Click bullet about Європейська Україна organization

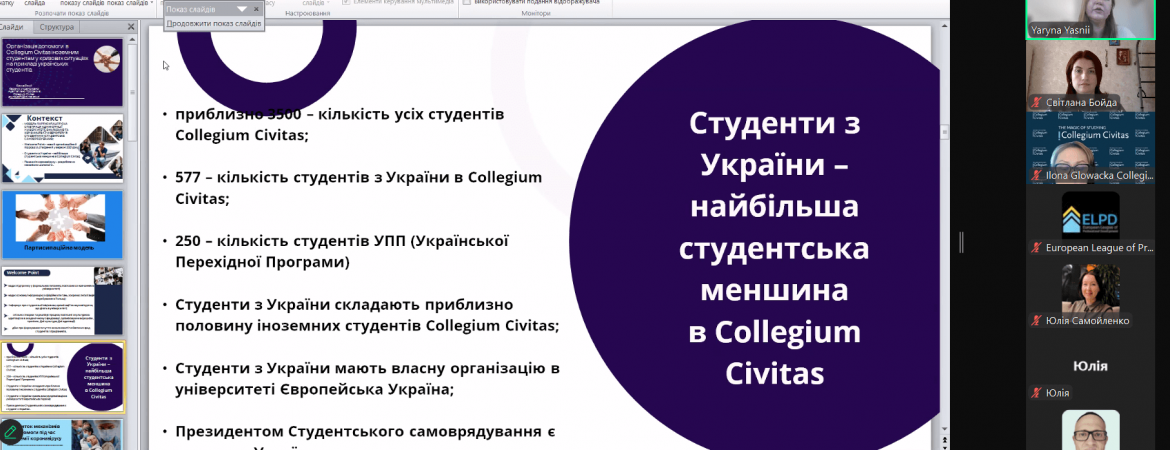click(367, 378)
